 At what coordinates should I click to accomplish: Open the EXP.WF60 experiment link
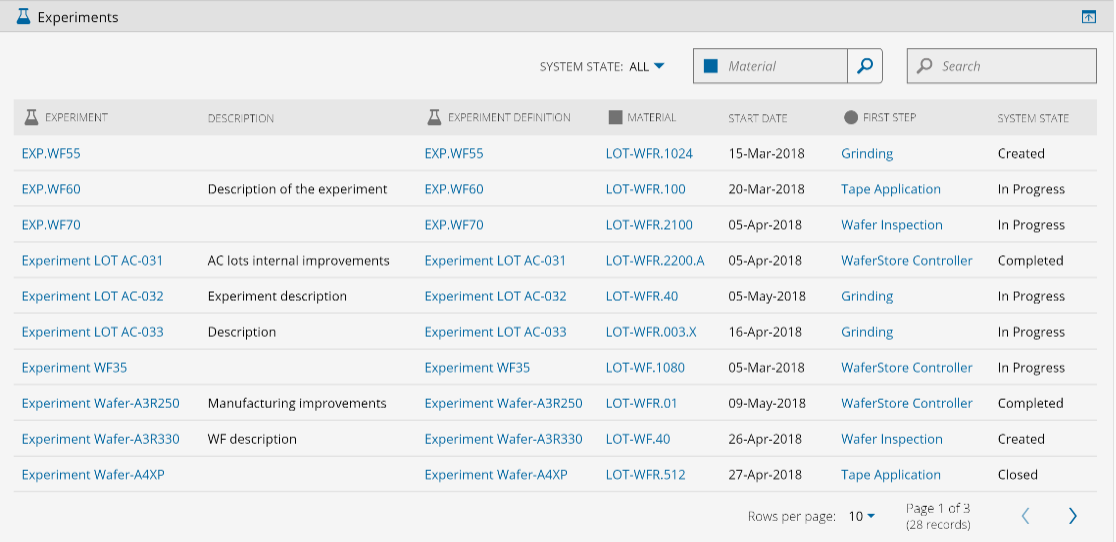51,189
